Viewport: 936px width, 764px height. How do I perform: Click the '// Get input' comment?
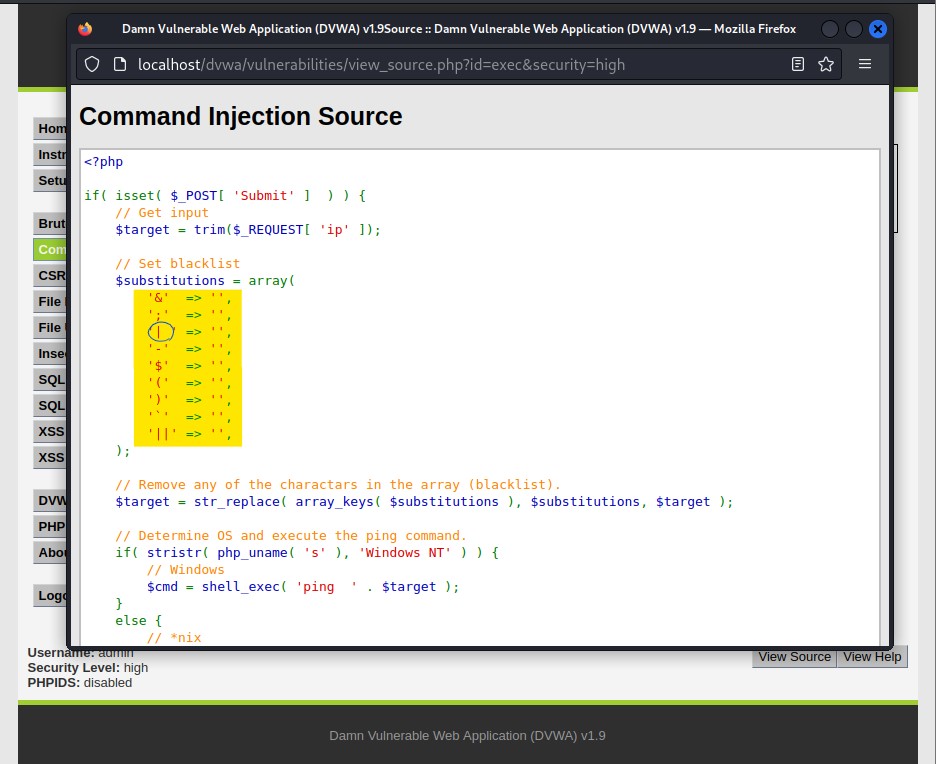click(x=162, y=212)
